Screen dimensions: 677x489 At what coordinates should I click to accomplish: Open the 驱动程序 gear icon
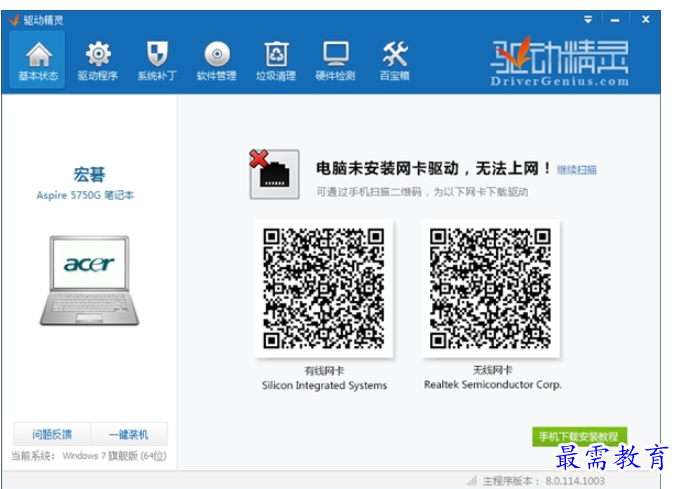click(98, 60)
